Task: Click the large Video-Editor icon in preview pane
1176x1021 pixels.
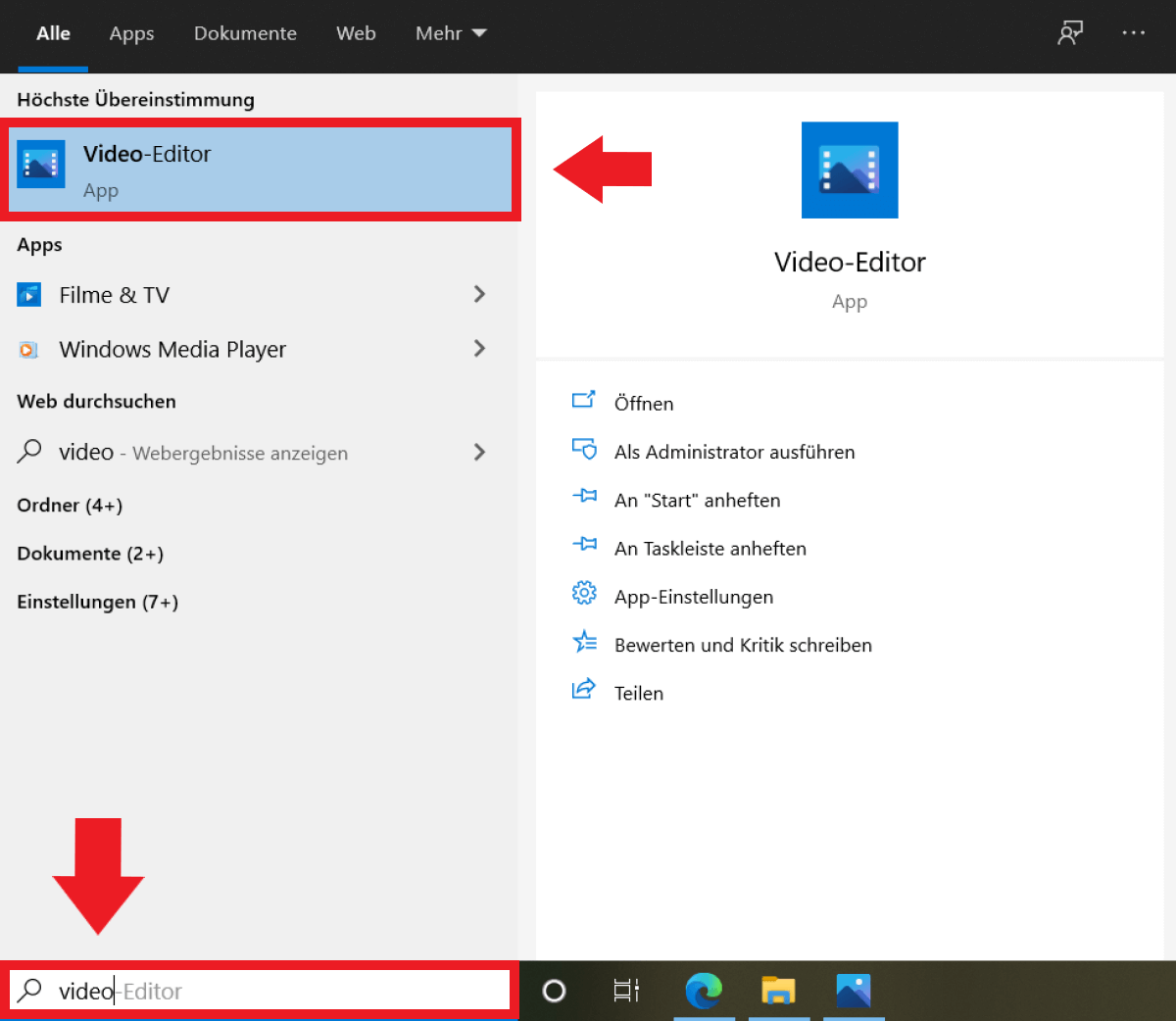Action: [850, 170]
